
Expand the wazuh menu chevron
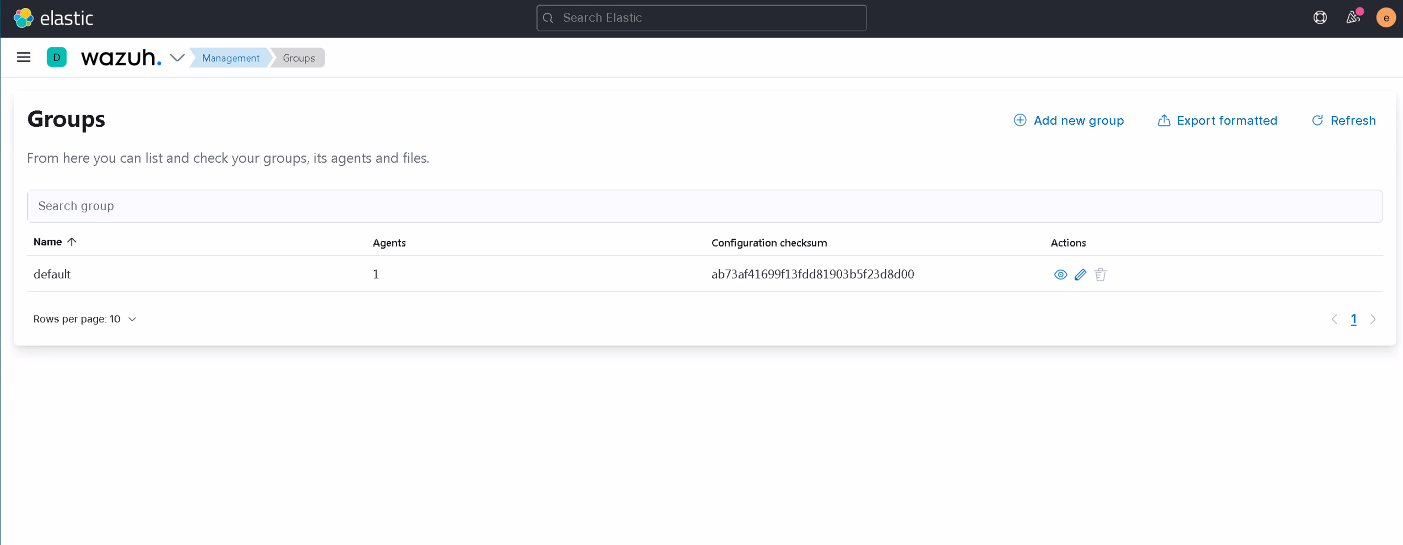(177, 58)
